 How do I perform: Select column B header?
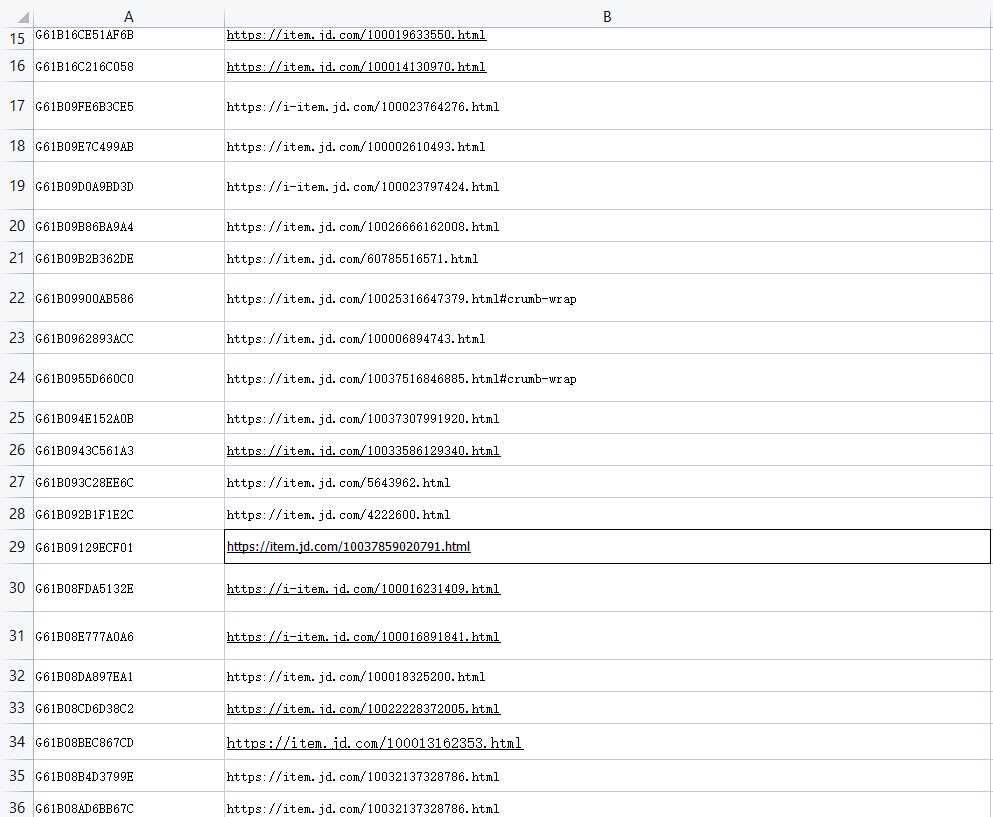(607, 17)
